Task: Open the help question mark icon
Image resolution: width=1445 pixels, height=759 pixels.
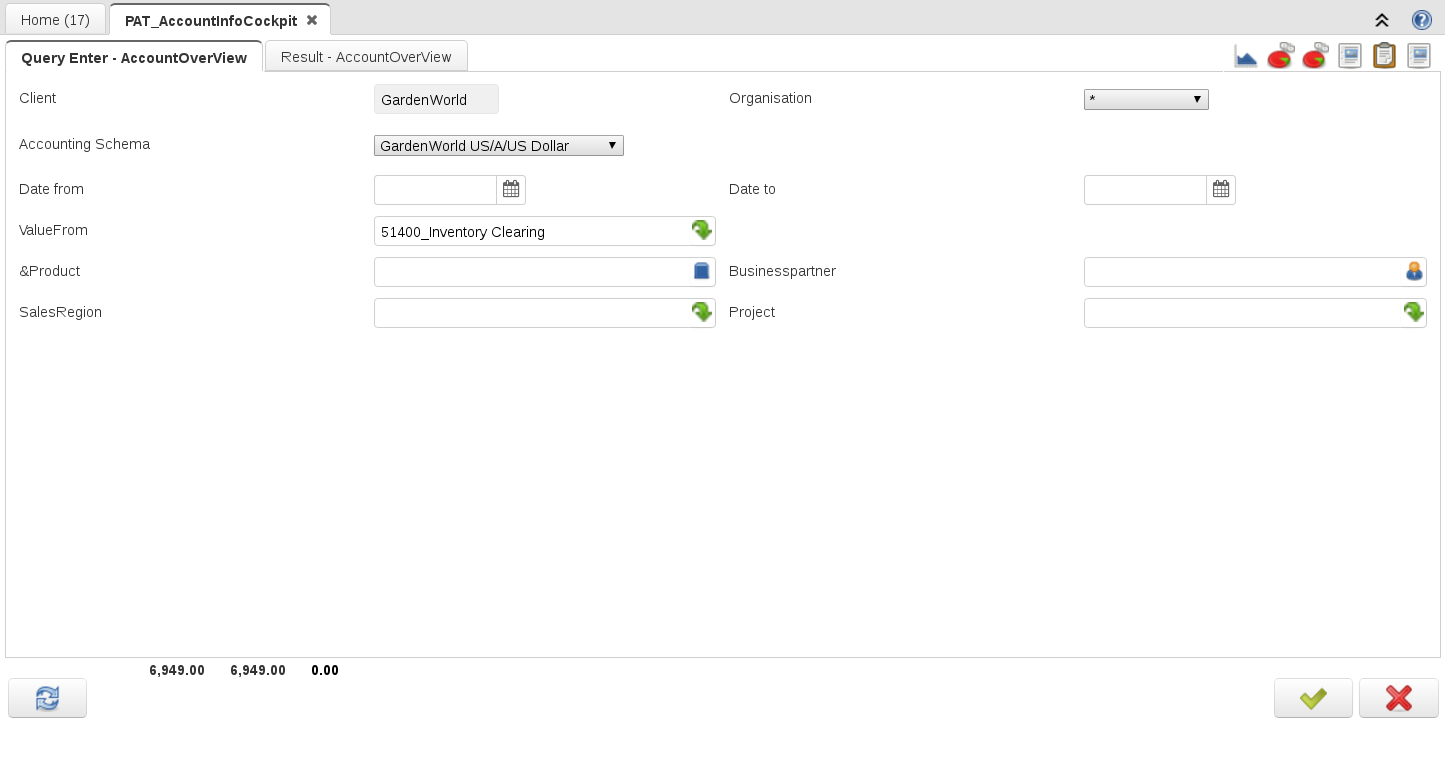Action: 1421,20
